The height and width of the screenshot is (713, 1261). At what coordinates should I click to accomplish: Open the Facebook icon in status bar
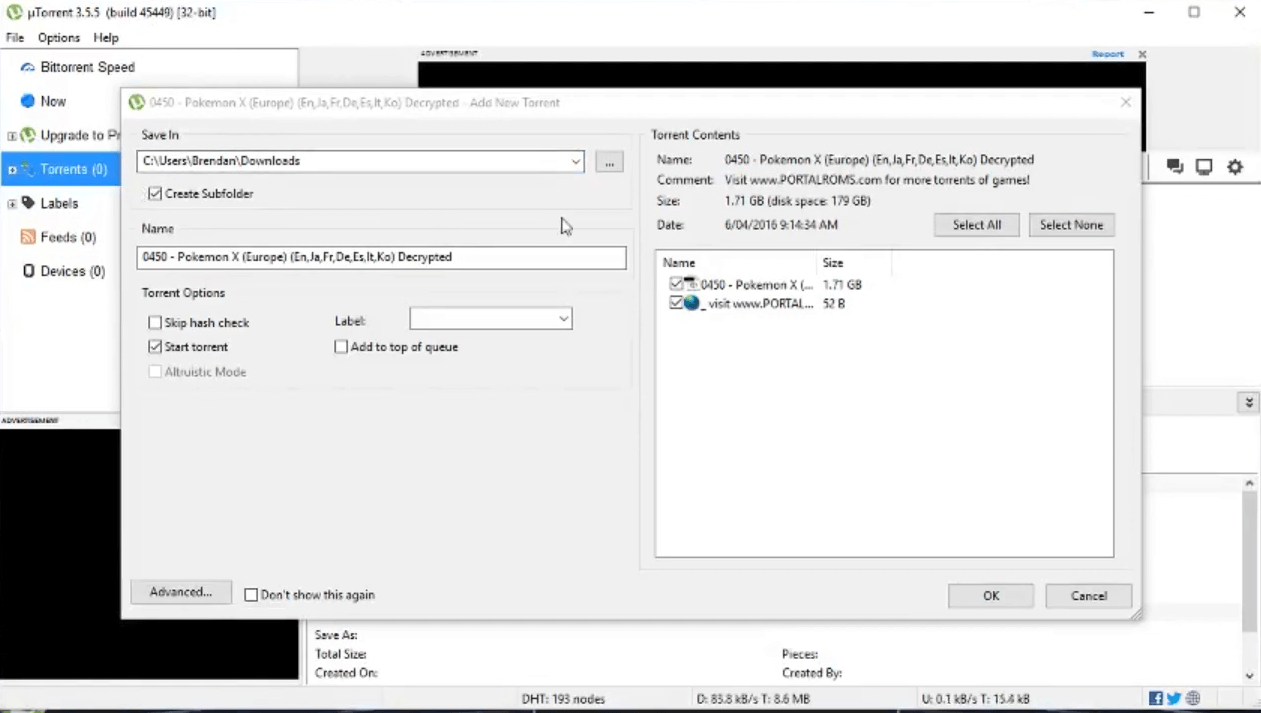(1156, 698)
